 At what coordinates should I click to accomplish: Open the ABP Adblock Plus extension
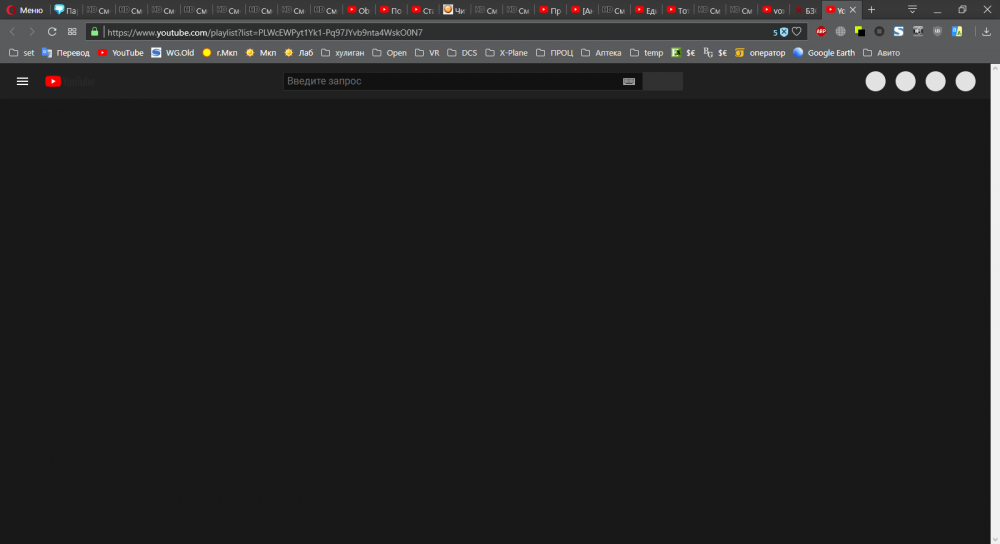[821, 31]
